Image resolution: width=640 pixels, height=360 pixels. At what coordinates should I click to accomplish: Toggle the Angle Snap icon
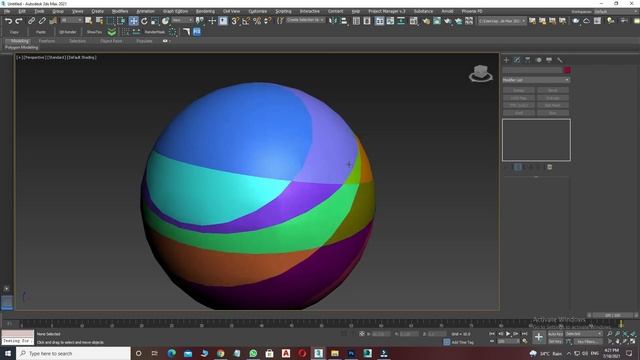(x=246, y=21)
